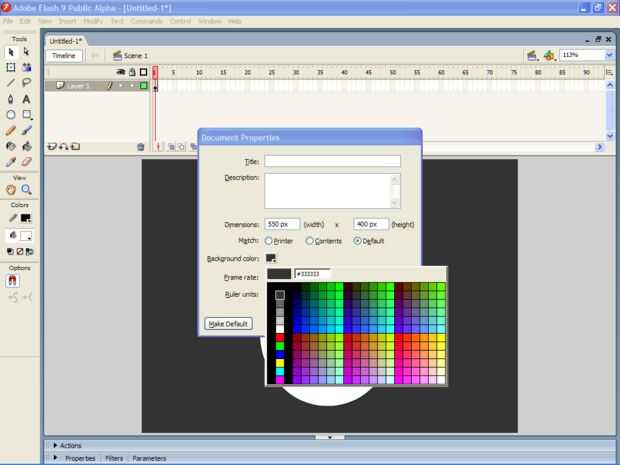The image size is (620, 465).
Task: Select the Free Transform tool
Action: (x=11, y=67)
